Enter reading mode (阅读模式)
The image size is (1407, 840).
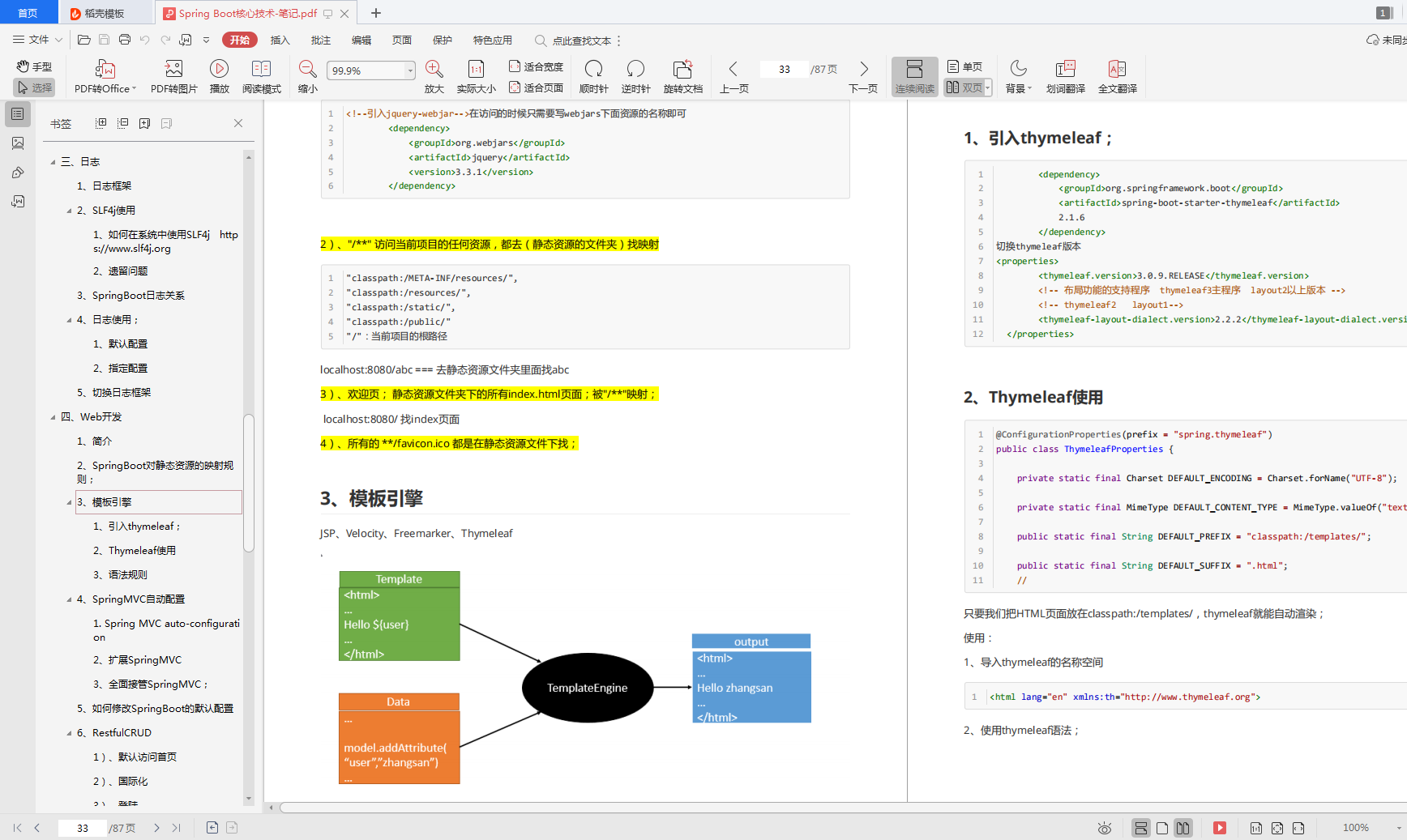tap(261, 77)
